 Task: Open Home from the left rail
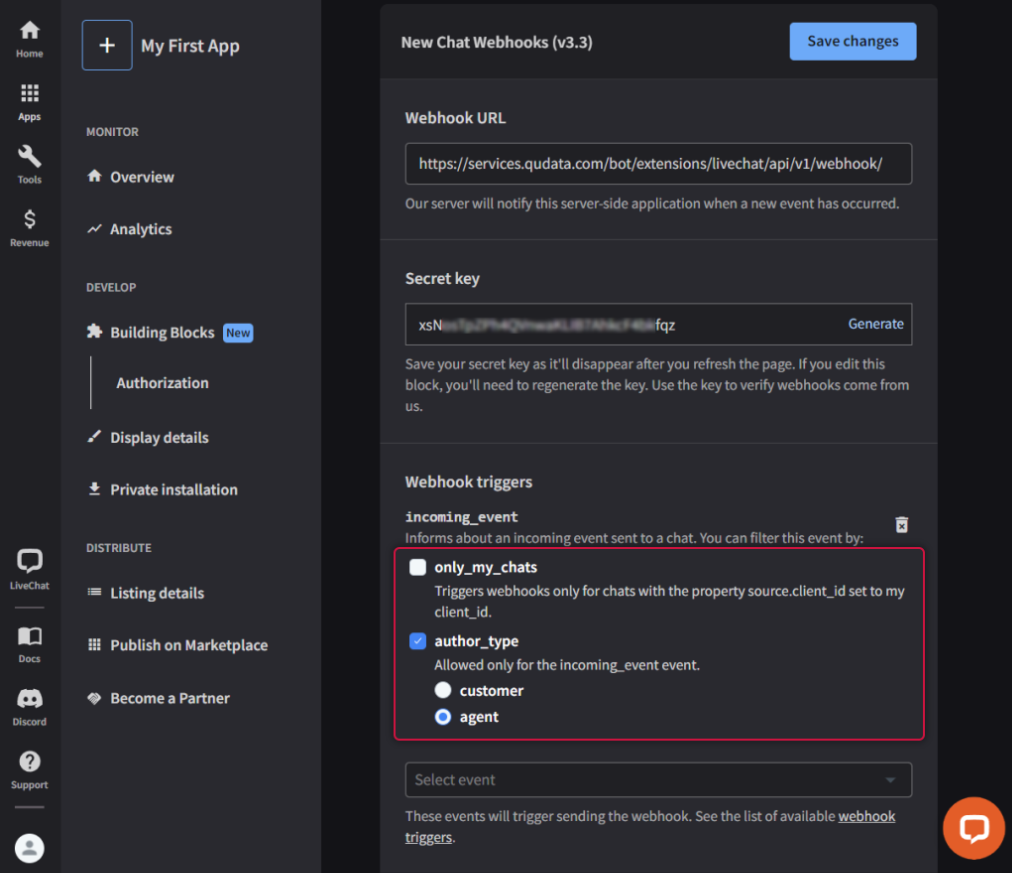(x=29, y=38)
